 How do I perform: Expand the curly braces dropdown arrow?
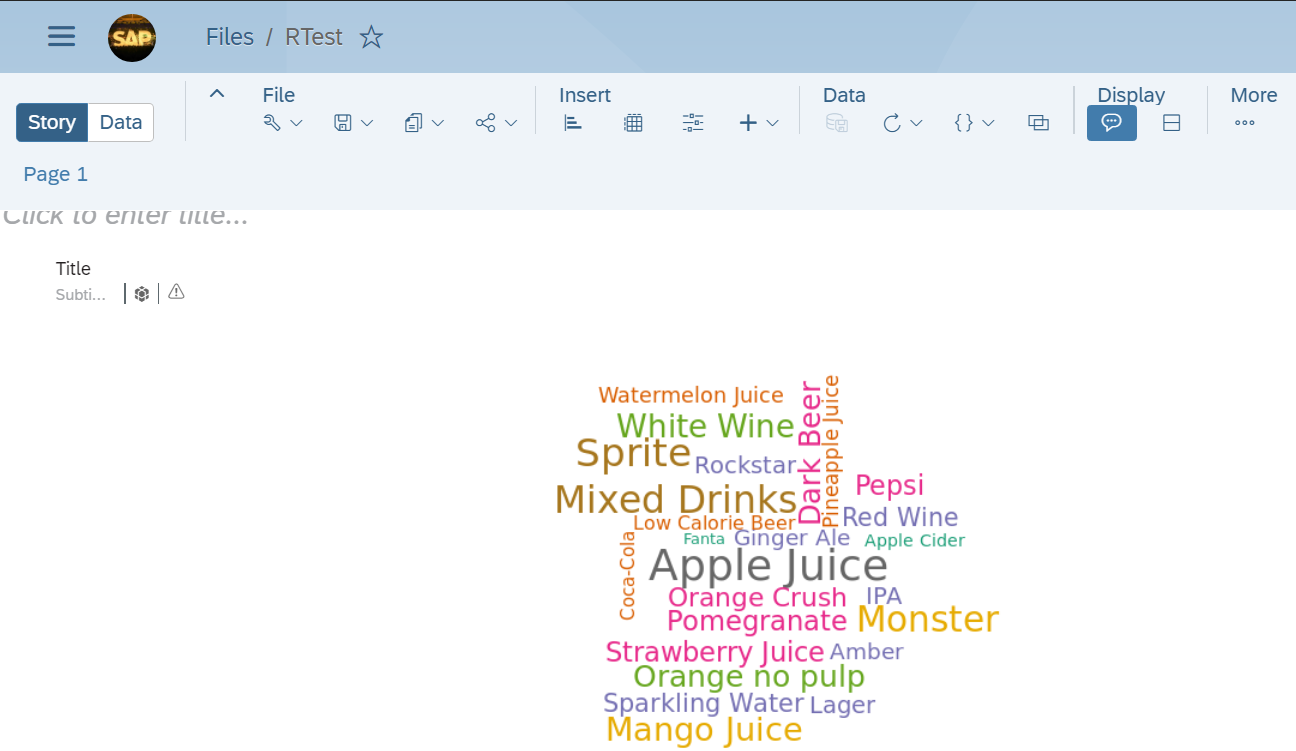[x=988, y=123]
